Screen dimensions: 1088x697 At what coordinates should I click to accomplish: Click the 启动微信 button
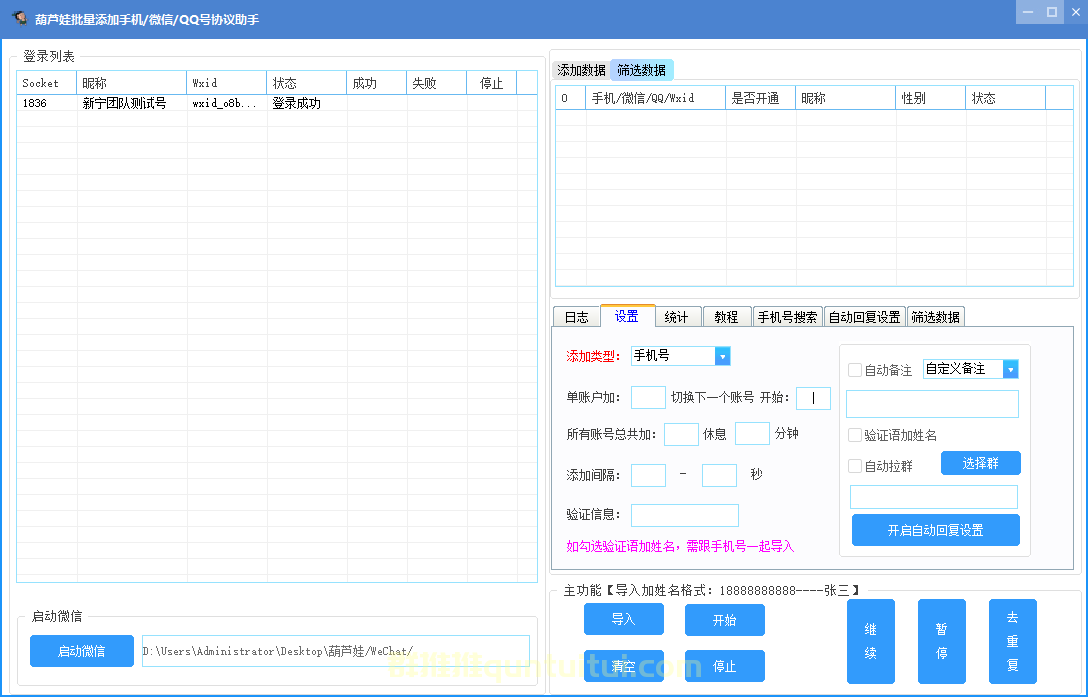click(82, 651)
